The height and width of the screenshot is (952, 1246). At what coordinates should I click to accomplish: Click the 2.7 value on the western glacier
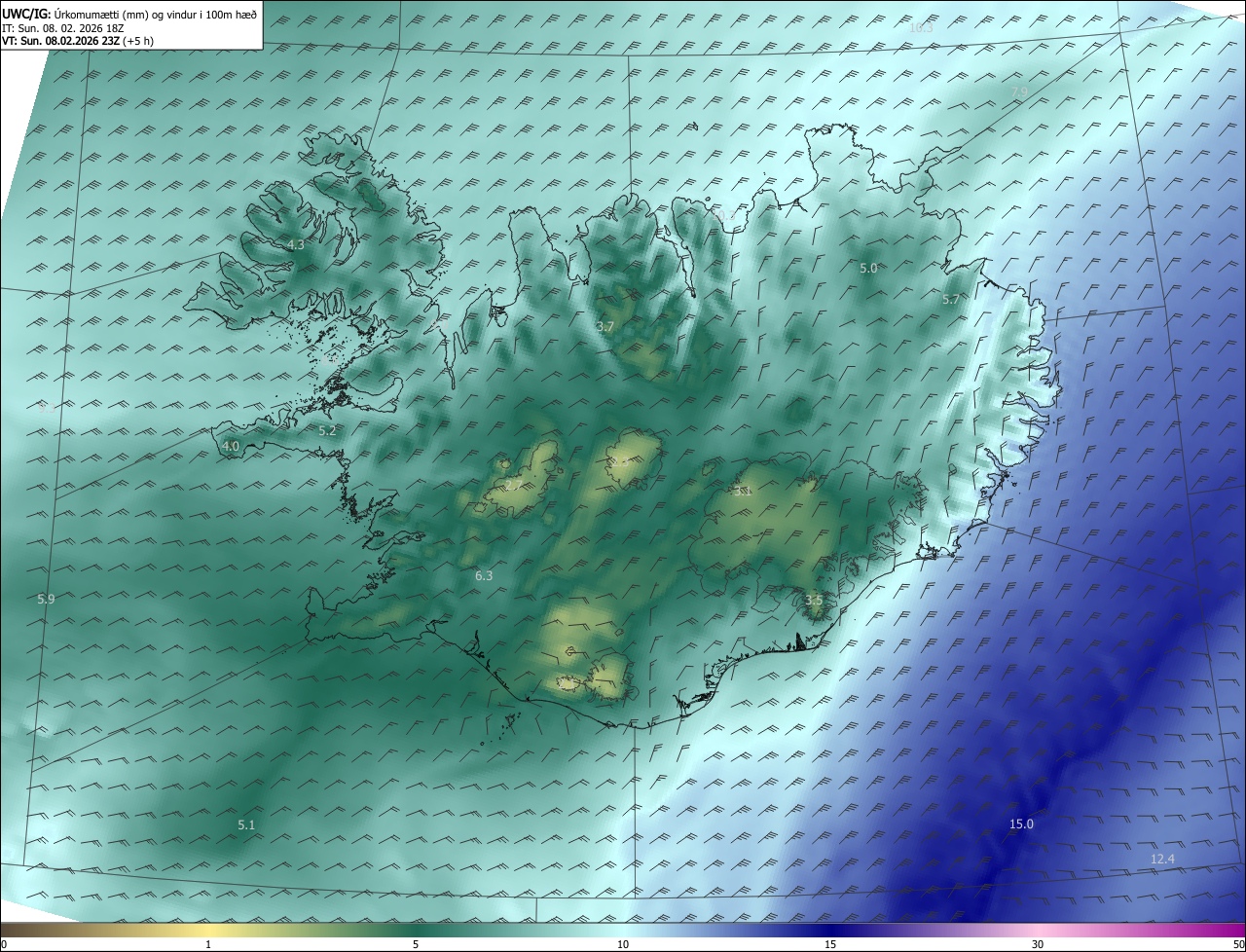[x=512, y=484]
